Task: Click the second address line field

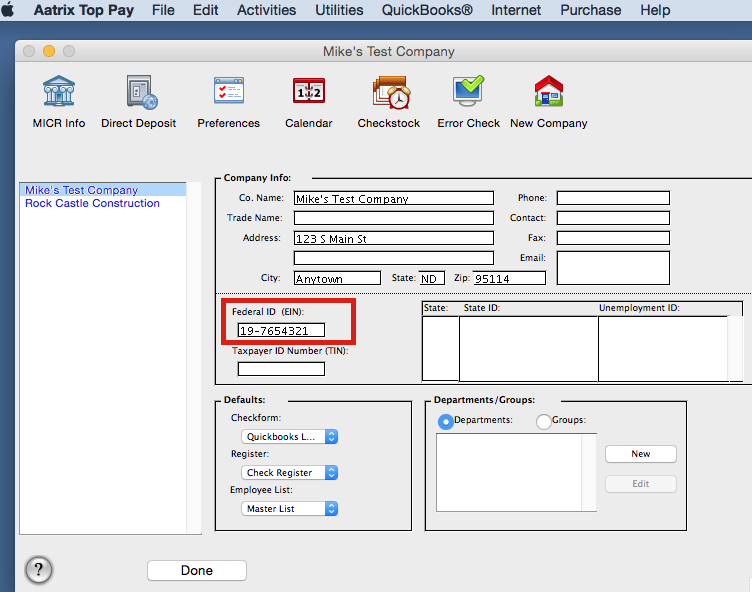Action: (x=394, y=258)
